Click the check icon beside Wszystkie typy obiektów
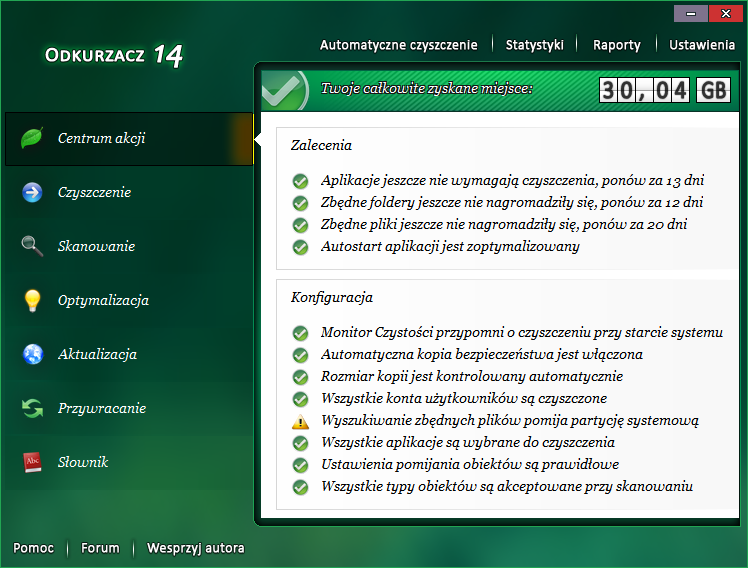Screen dimensions: 748x568 click(301, 487)
